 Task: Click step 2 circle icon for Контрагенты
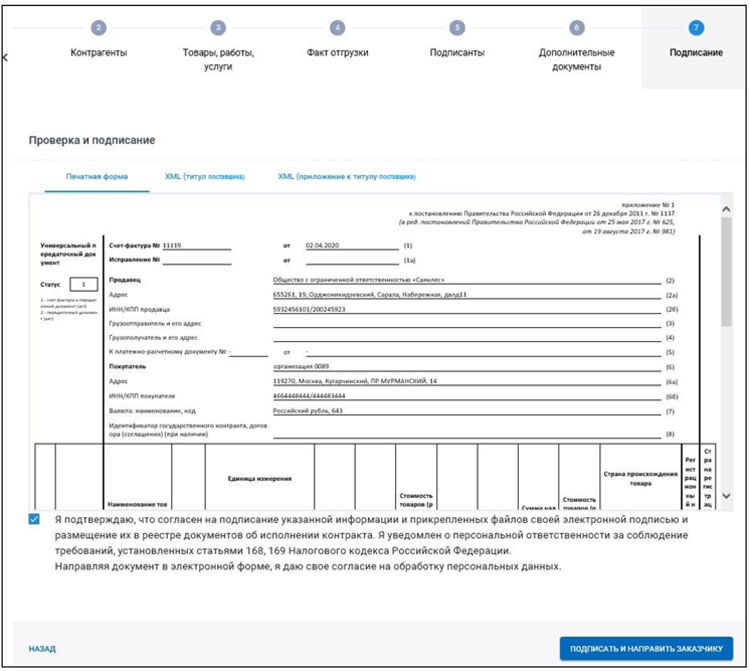(x=98, y=28)
